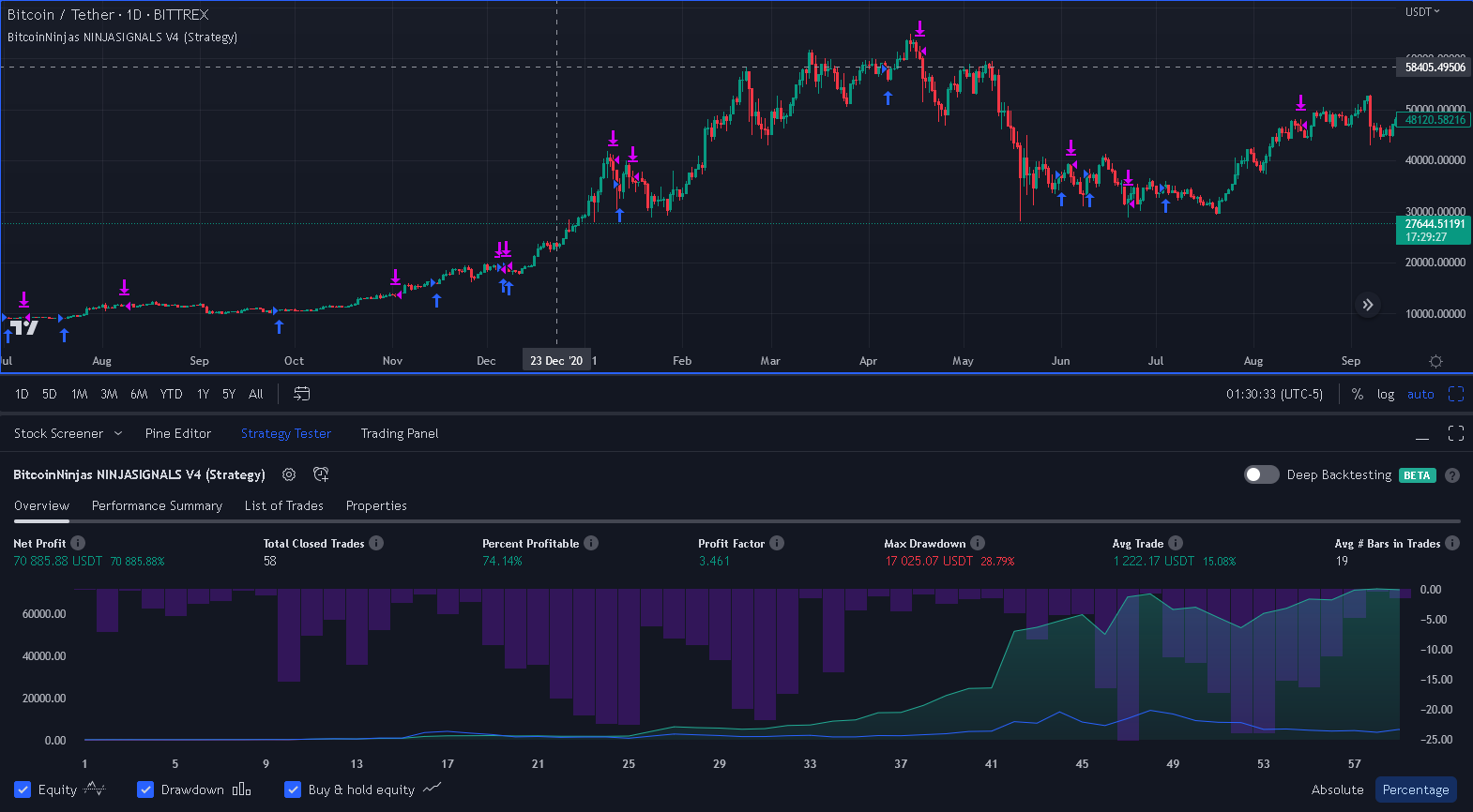This screenshot has height=812, width=1473.
Task: Click chart settings gear on time axis
Action: pos(1435,361)
